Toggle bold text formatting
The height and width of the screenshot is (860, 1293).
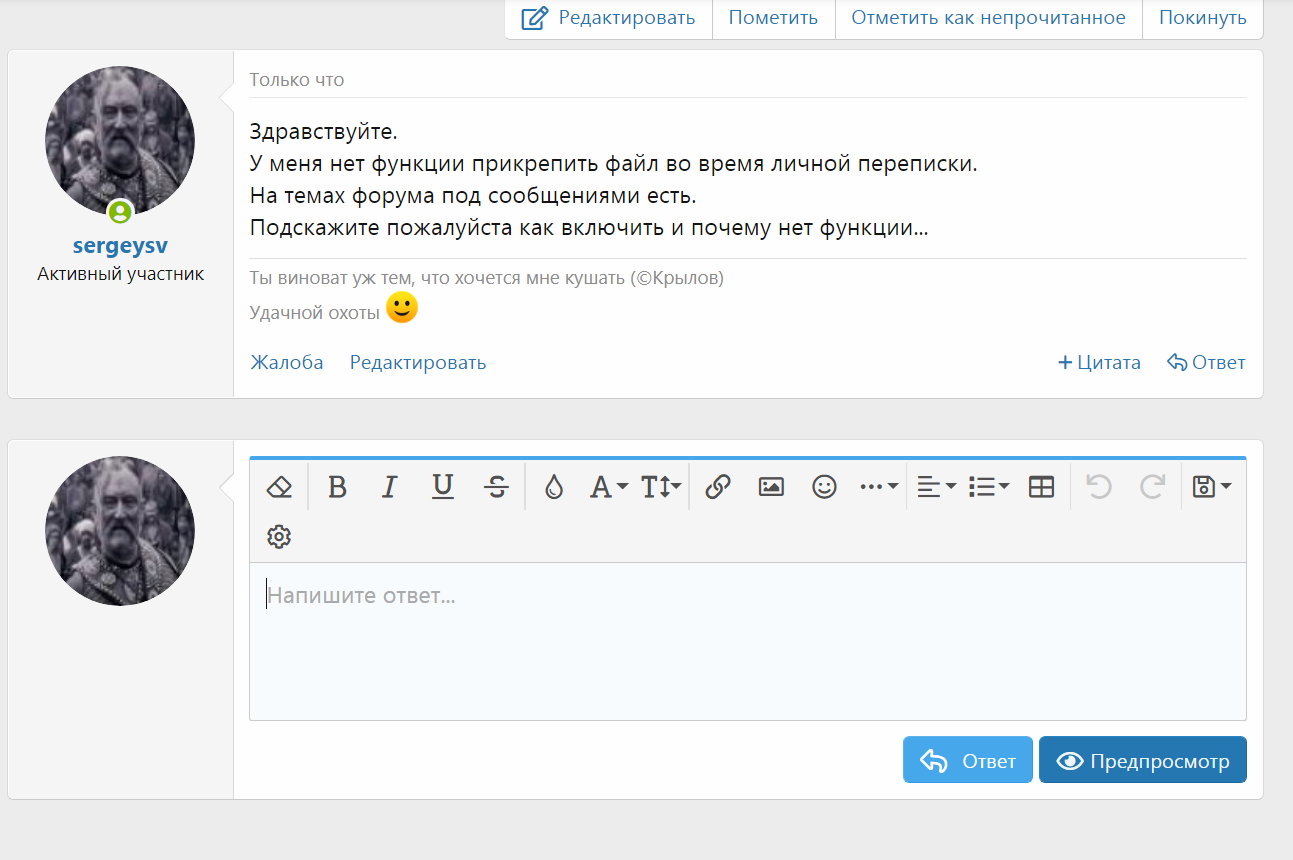click(x=337, y=487)
